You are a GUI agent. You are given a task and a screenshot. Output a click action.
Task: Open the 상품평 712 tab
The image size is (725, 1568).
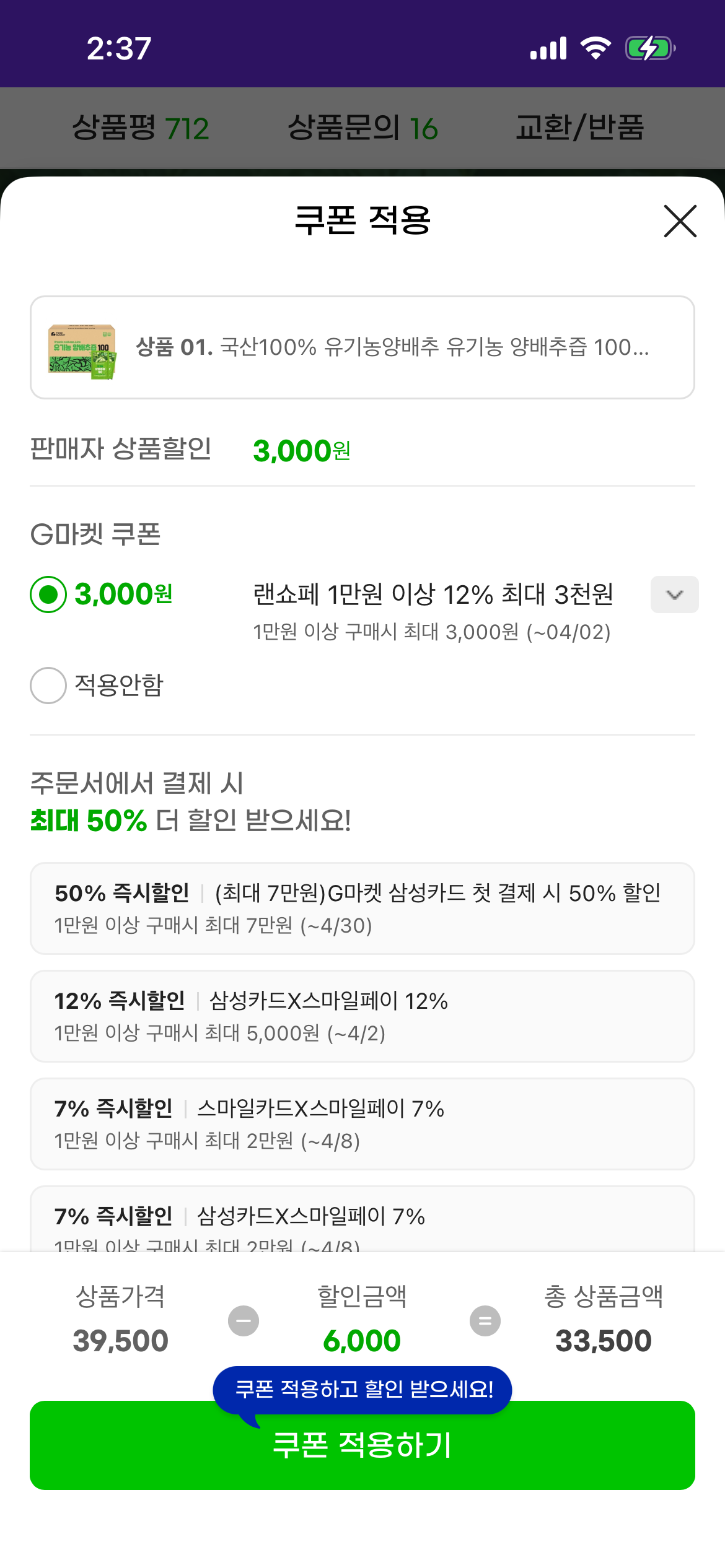point(141,128)
